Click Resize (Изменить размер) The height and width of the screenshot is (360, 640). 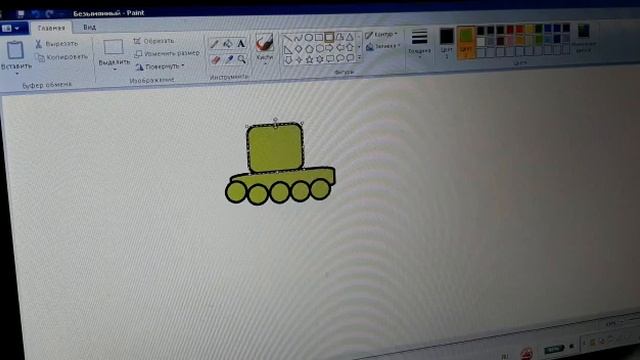click(x=167, y=53)
